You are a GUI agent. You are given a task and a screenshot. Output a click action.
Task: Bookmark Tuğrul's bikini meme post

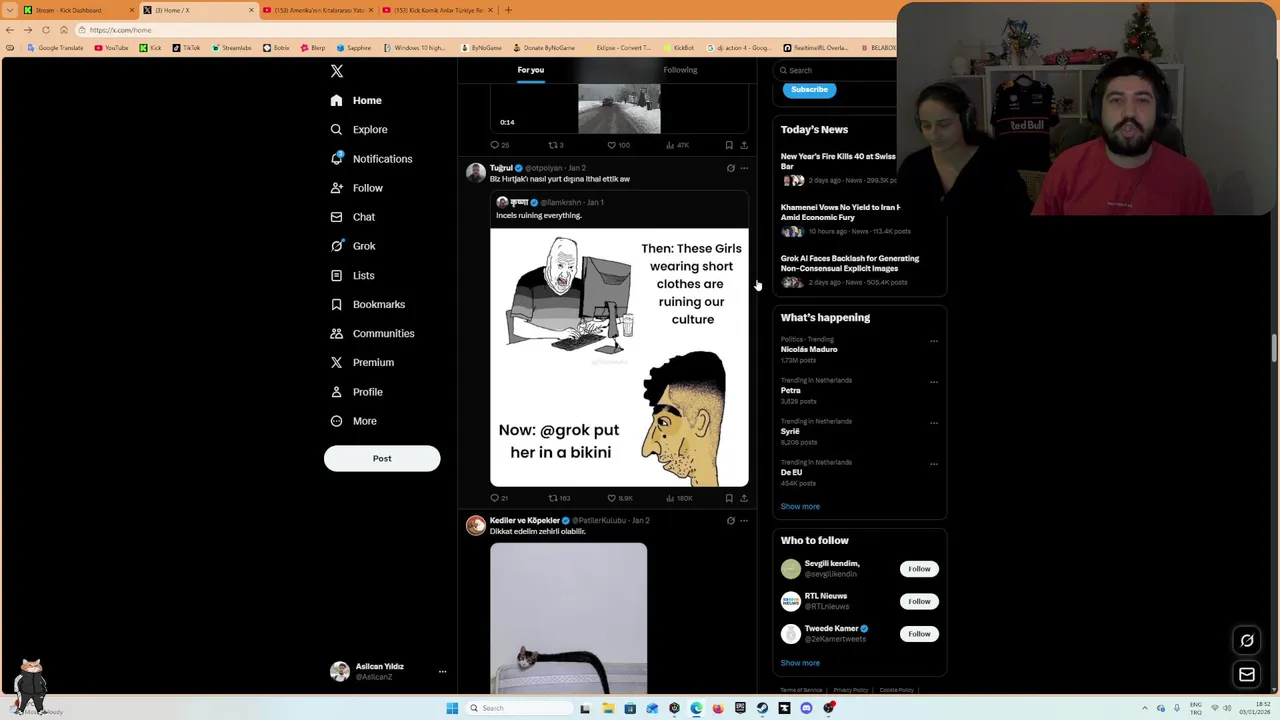coord(729,498)
